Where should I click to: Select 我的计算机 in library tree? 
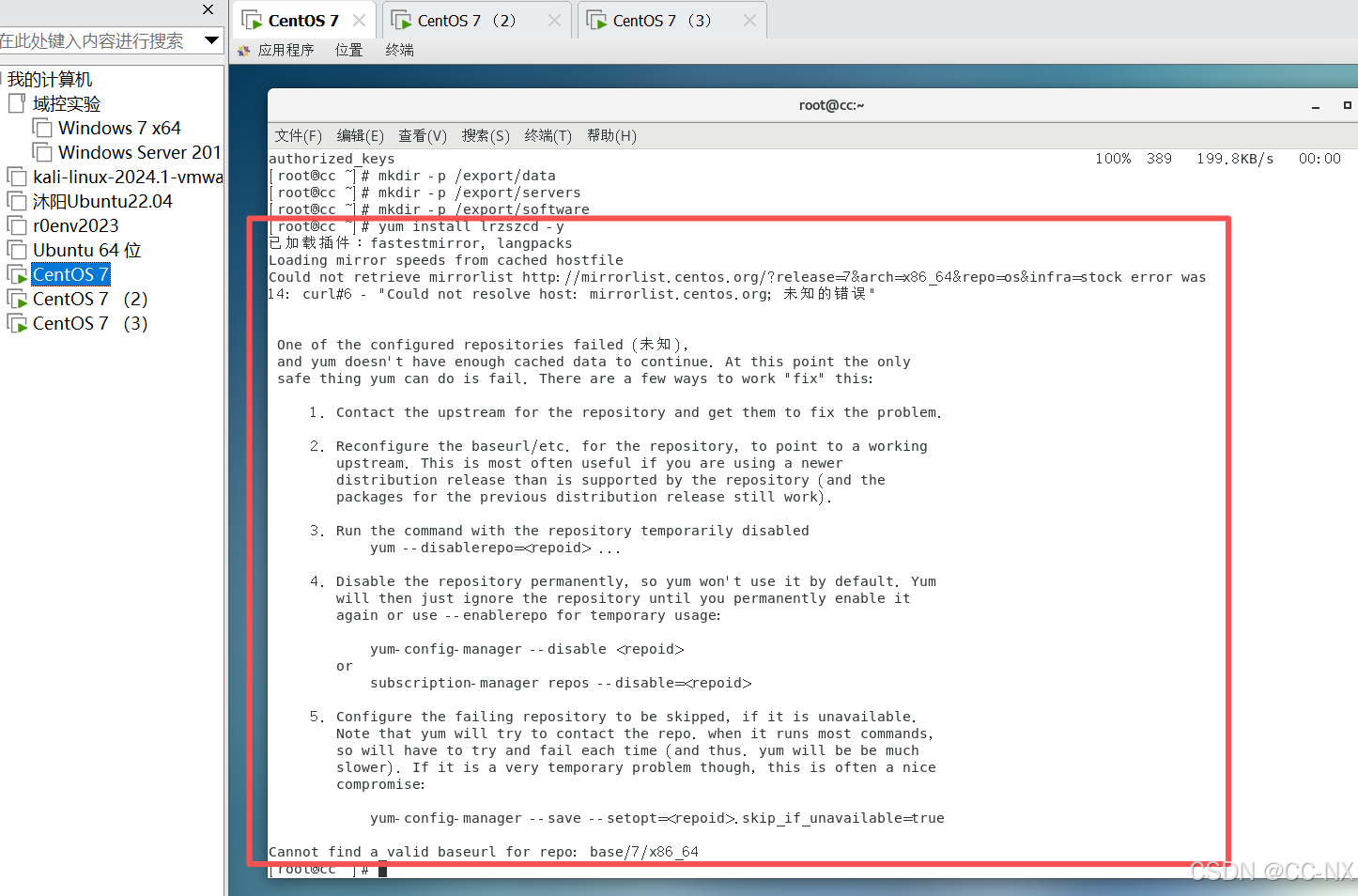coord(50,79)
